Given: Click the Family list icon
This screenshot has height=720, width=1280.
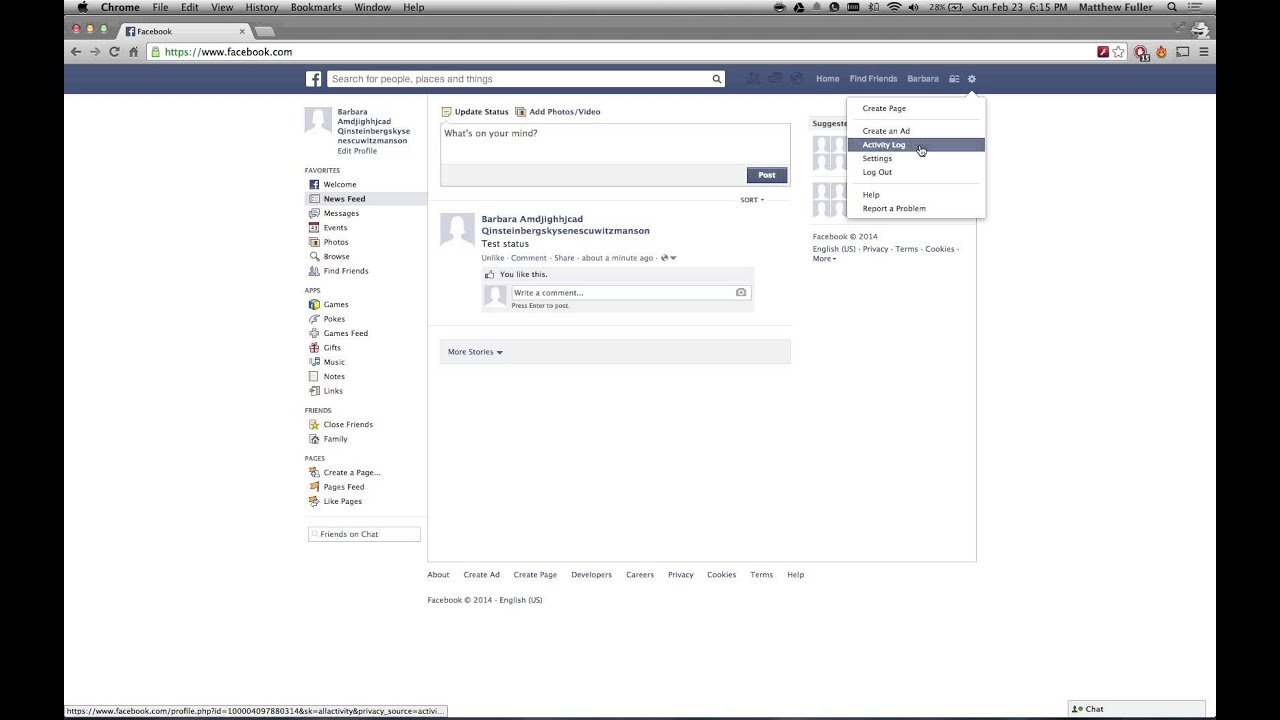Looking at the screenshot, I should 314,439.
